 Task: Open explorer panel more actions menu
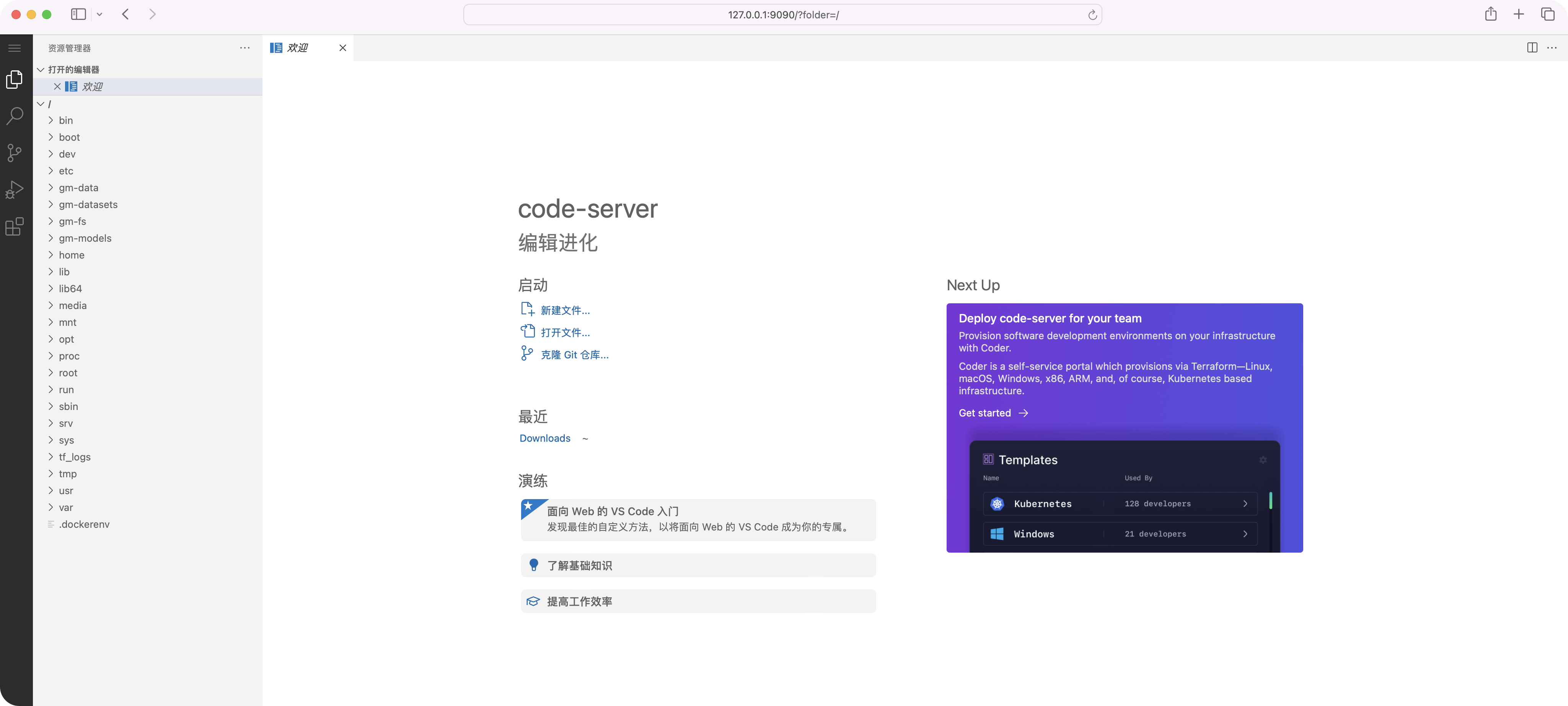245,48
